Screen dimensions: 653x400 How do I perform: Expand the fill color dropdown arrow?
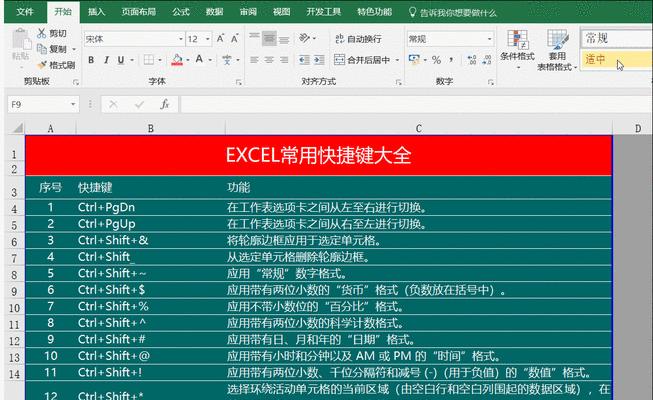point(188,60)
